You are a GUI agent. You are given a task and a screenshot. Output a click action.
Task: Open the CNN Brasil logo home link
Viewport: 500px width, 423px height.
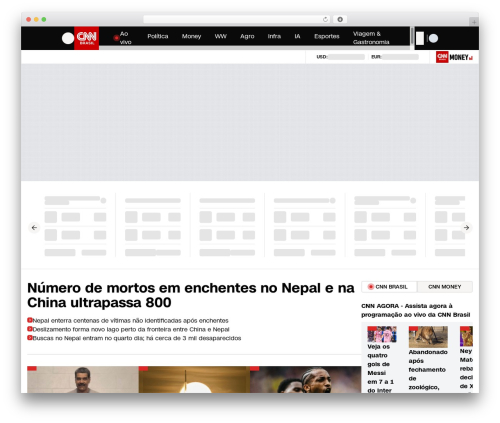(x=86, y=38)
